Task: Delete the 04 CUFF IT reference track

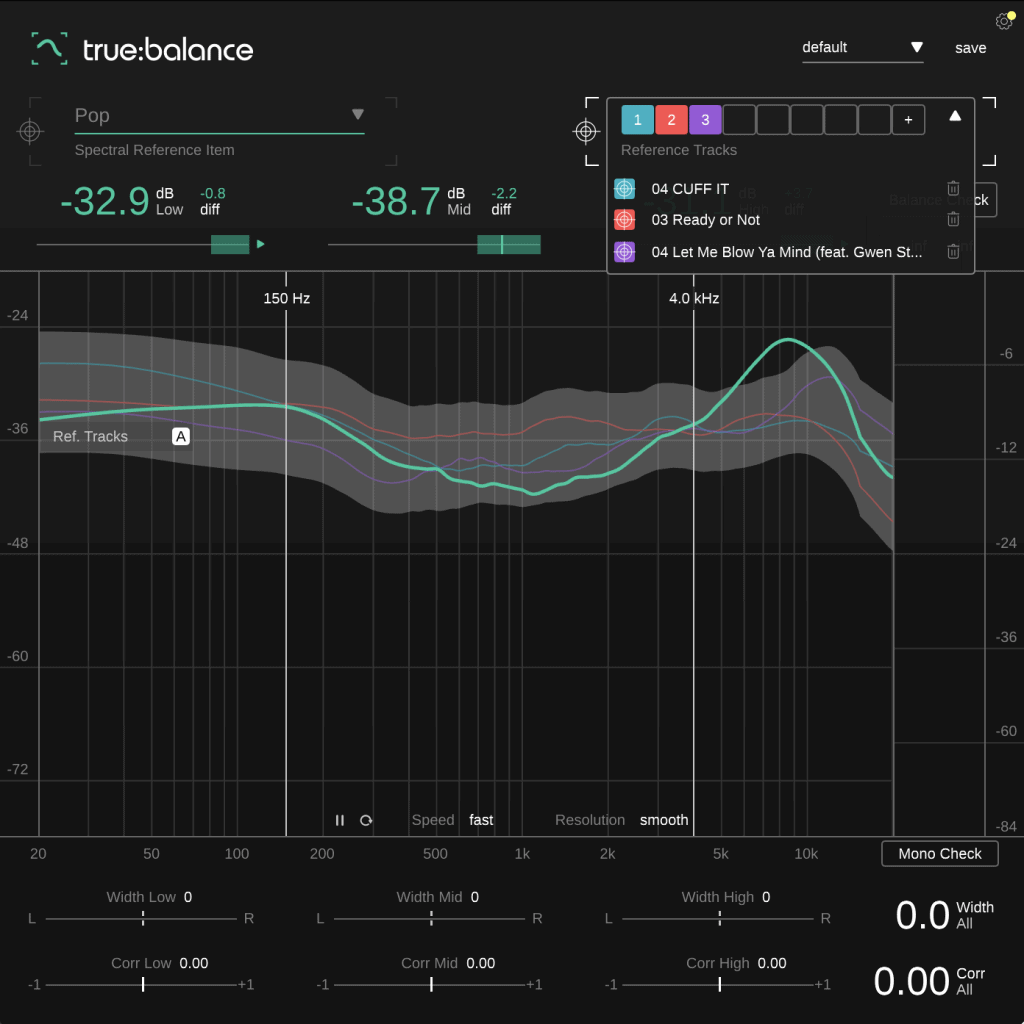Action: [x=953, y=188]
